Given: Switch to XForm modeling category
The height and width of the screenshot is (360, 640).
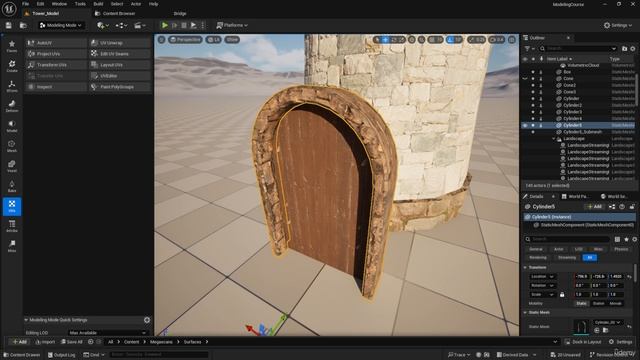Looking at the screenshot, I should tap(12, 86).
